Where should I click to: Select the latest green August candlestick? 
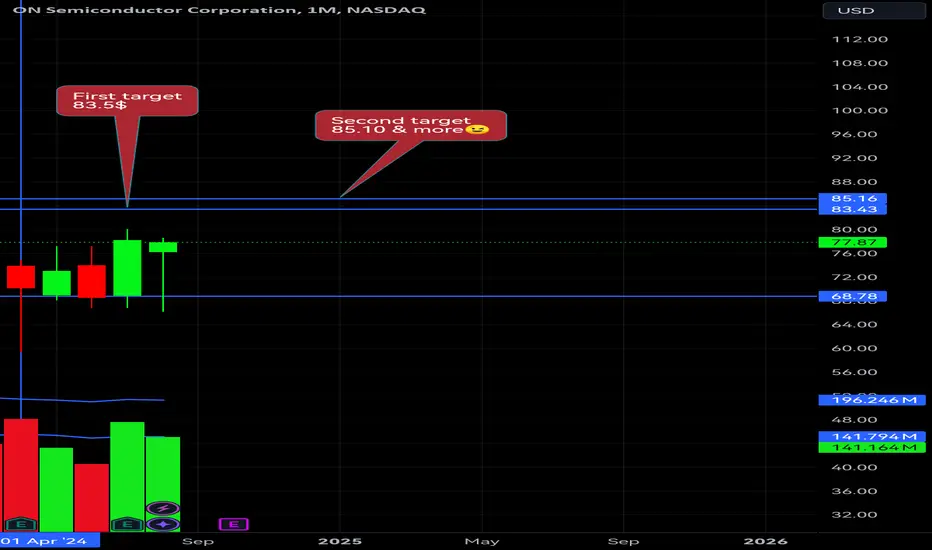click(x=163, y=247)
